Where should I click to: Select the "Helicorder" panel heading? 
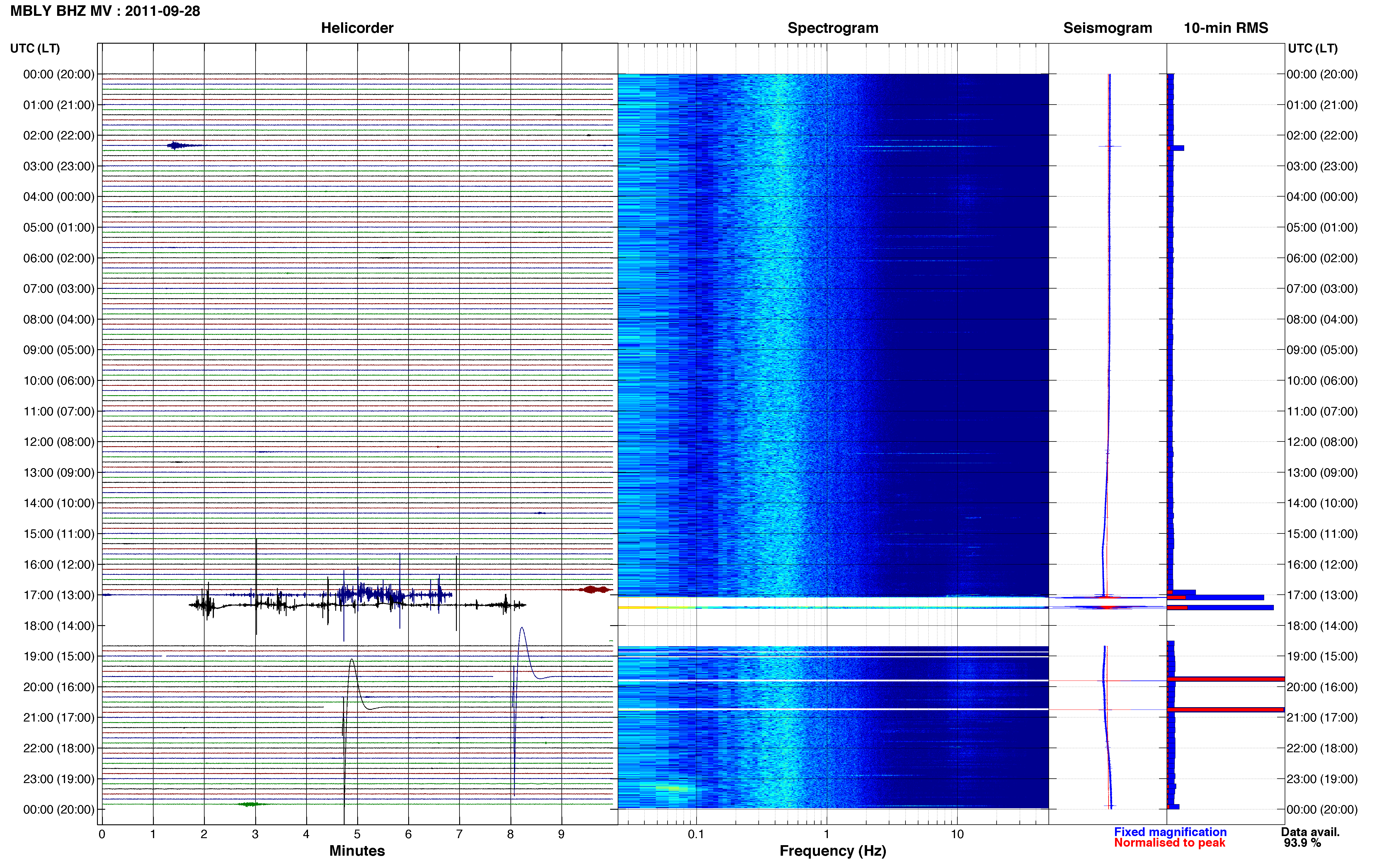coord(357,28)
